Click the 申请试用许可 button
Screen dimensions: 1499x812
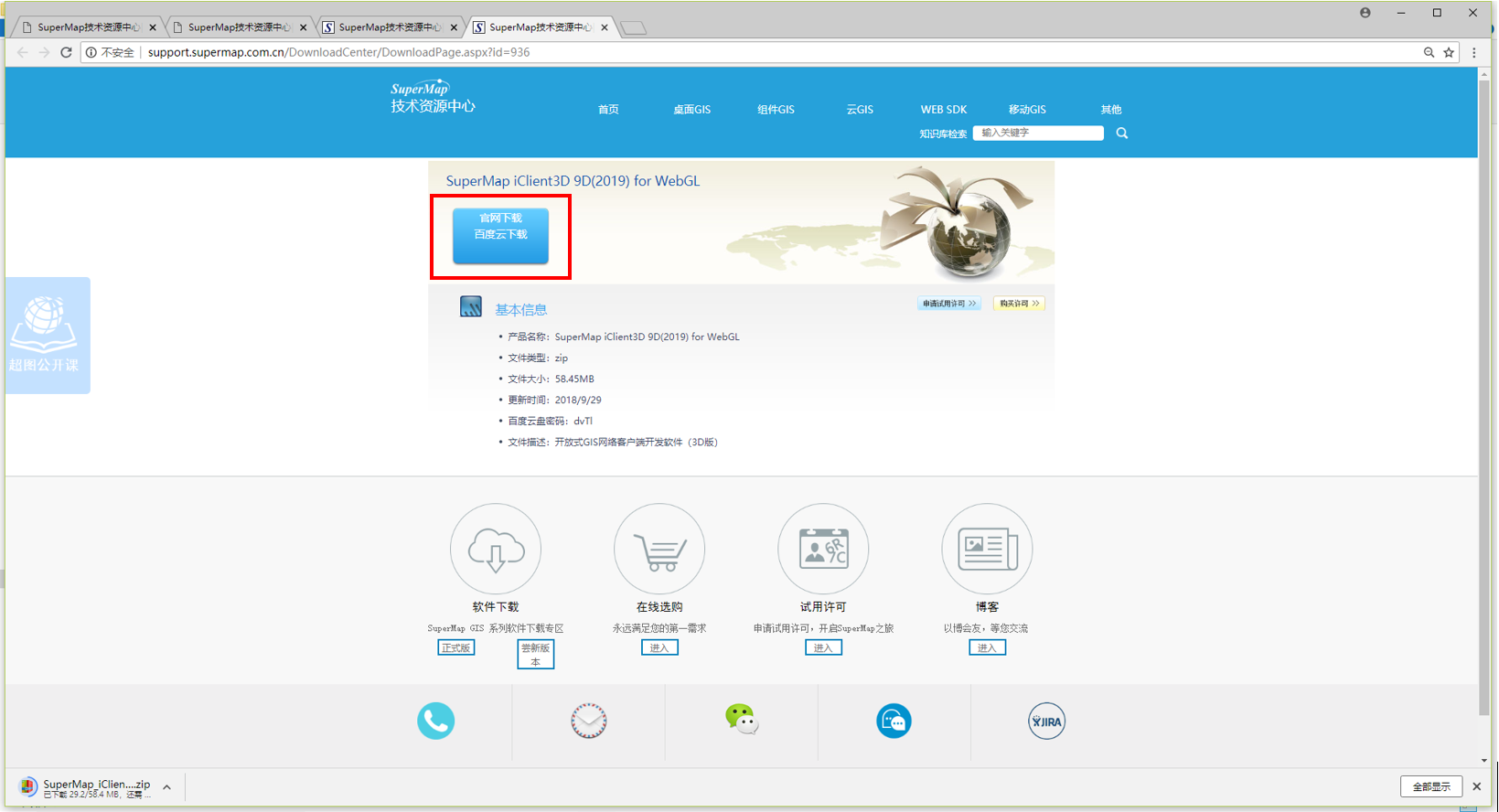tap(949, 304)
